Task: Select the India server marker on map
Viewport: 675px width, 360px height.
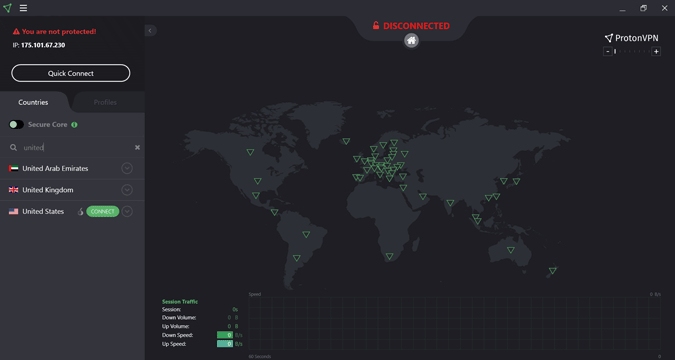Action: (450, 203)
